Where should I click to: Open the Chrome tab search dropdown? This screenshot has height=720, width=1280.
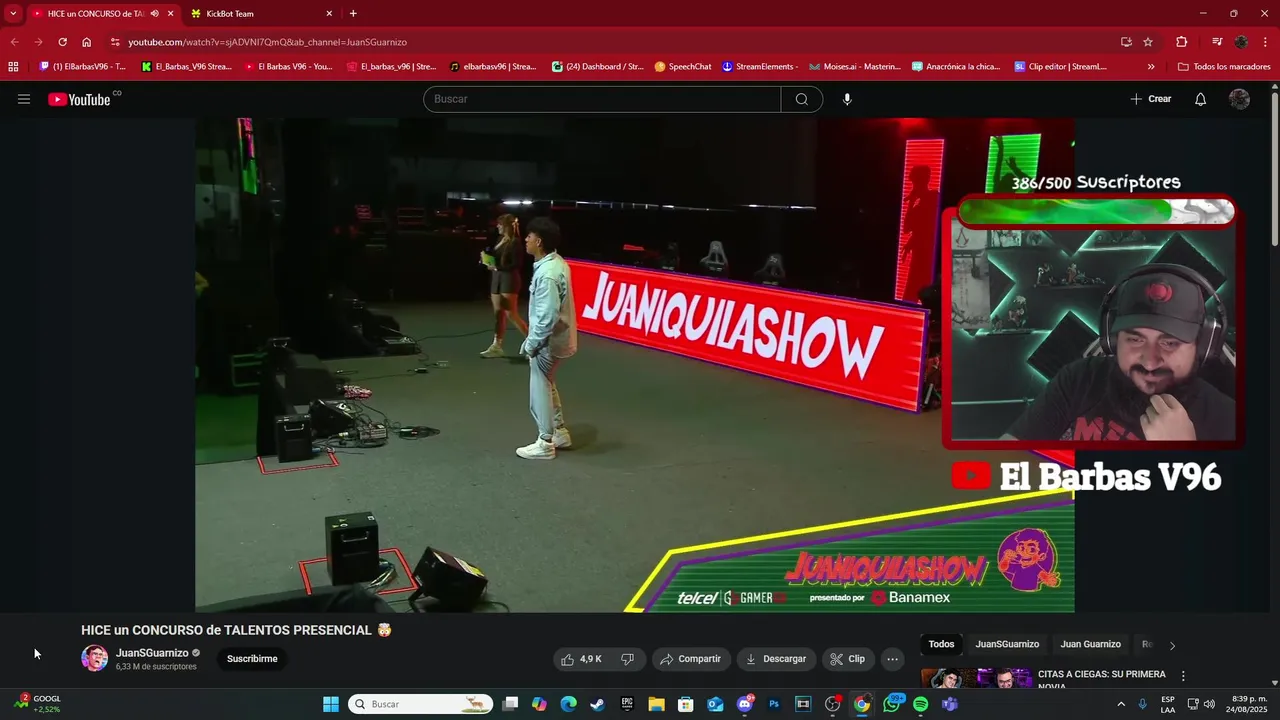pos(13,13)
